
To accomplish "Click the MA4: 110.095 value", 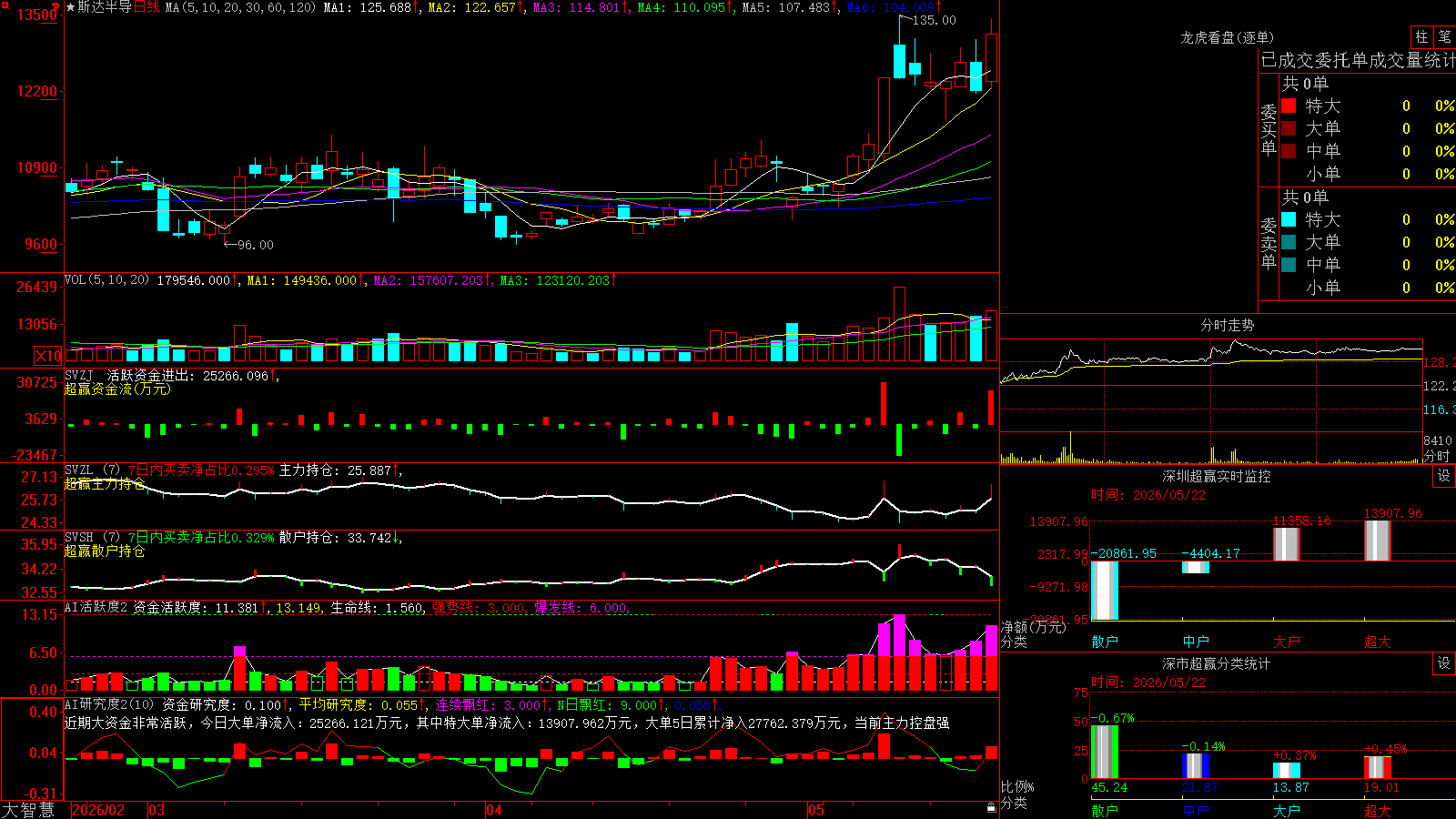I will click(x=681, y=7).
